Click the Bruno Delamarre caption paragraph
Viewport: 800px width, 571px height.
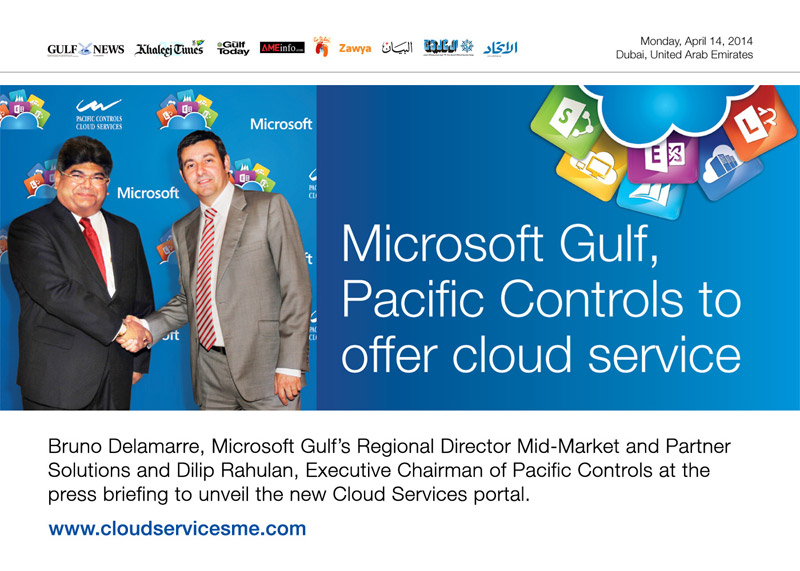pos(389,470)
